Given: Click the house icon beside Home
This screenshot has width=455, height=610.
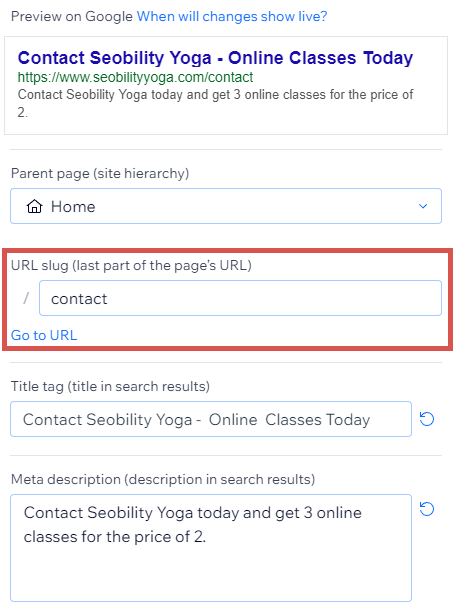Looking at the screenshot, I should (34, 206).
